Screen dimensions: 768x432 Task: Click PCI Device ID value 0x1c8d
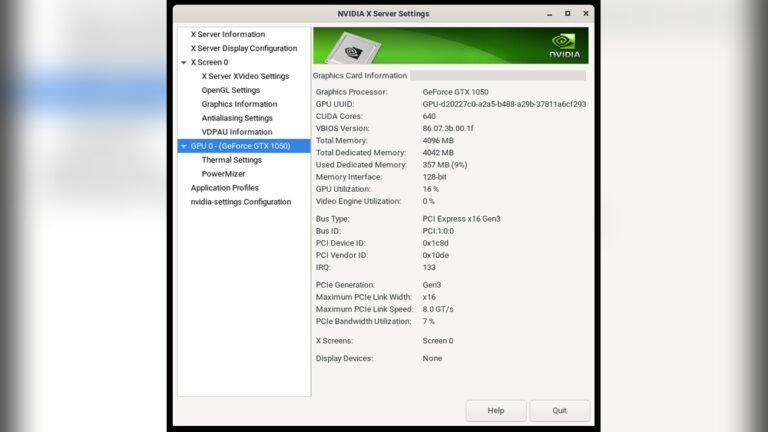click(435, 243)
